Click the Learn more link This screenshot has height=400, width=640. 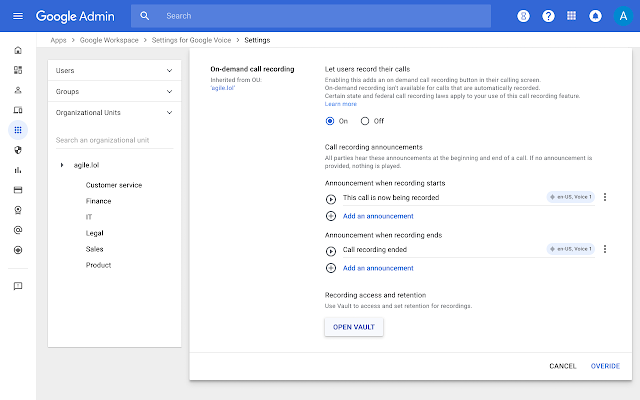341,104
